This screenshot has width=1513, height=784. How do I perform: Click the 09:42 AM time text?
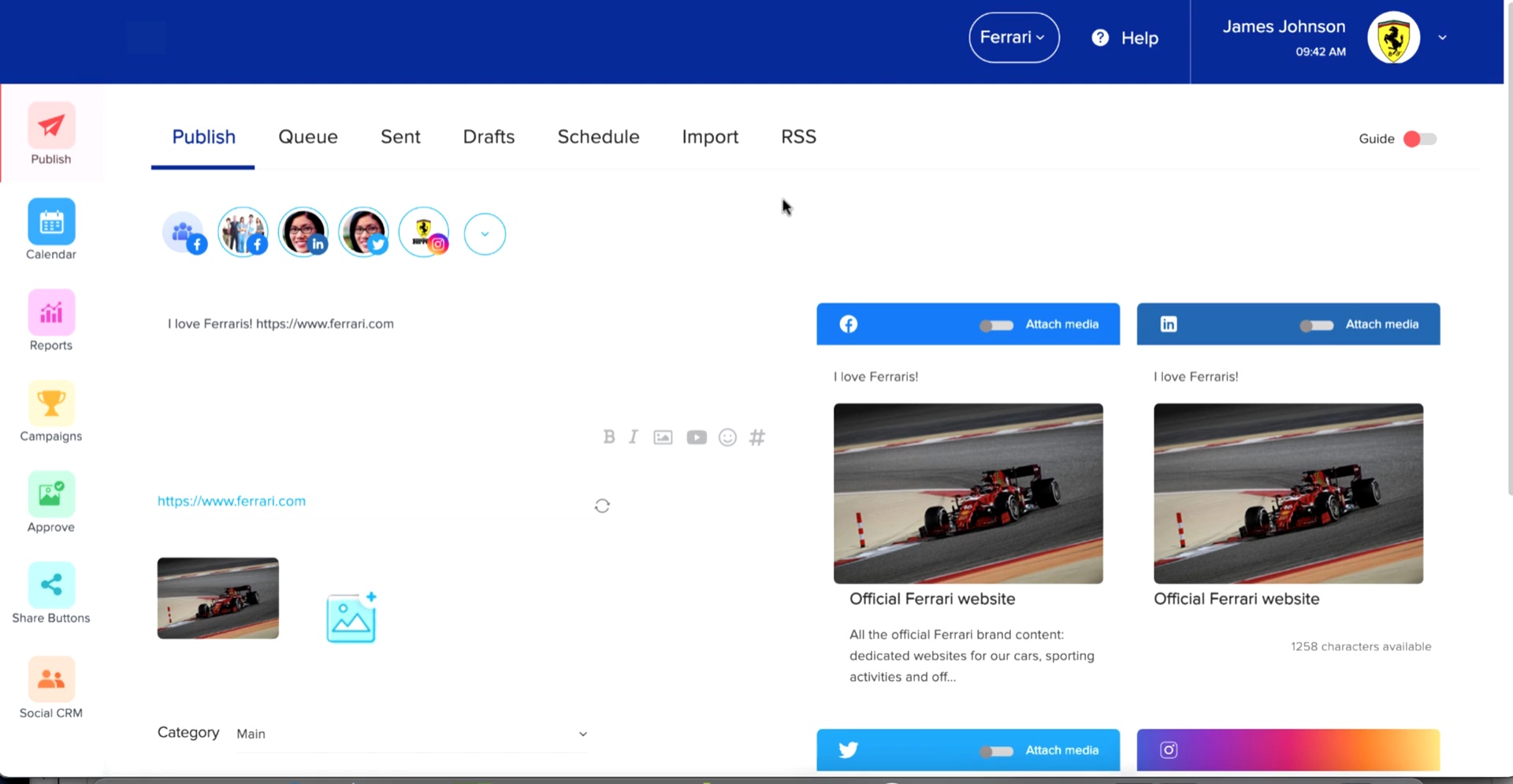(x=1321, y=52)
